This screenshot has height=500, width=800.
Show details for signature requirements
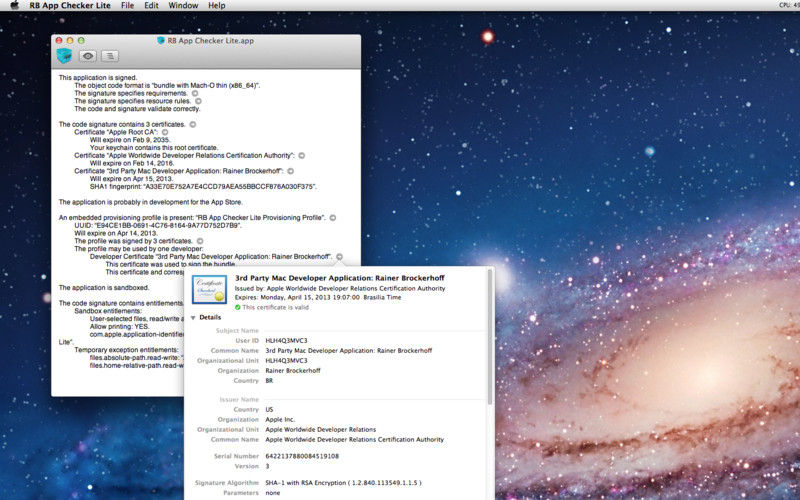click(x=195, y=93)
